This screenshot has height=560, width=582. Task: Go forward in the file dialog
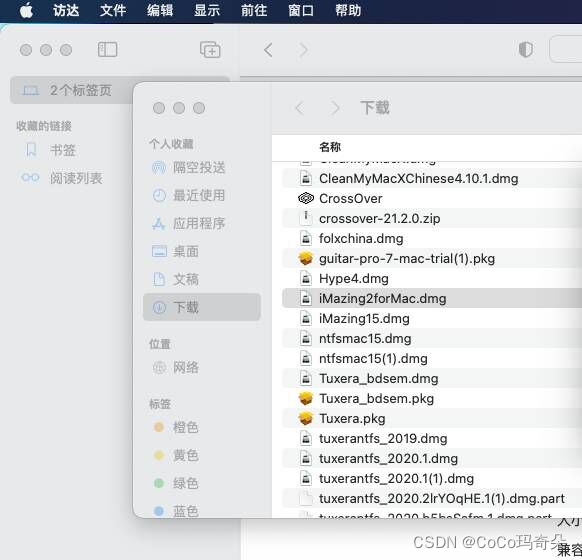(x=335, y=108)
